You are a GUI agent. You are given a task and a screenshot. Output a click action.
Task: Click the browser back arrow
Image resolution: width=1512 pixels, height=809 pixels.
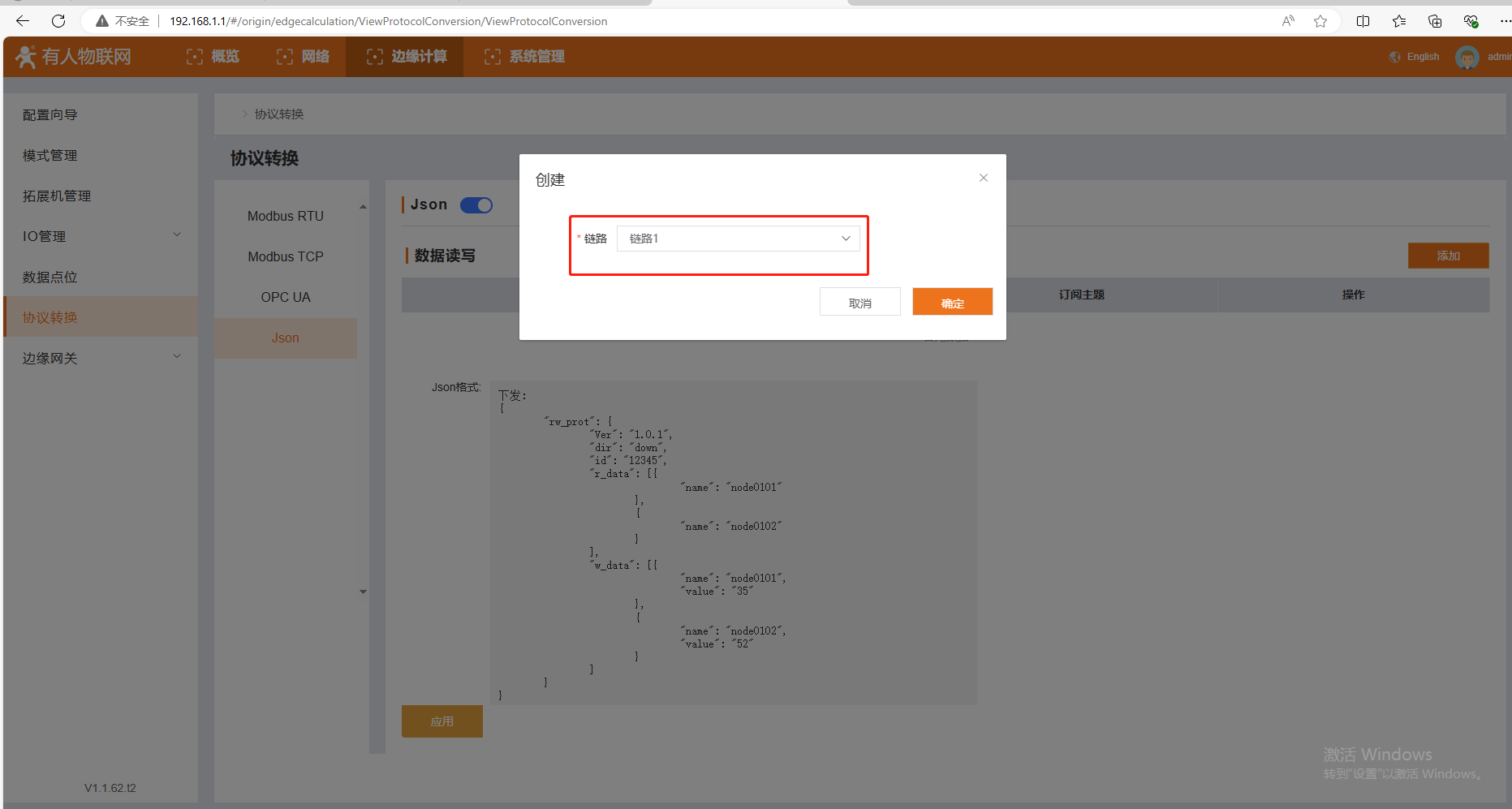23,21
